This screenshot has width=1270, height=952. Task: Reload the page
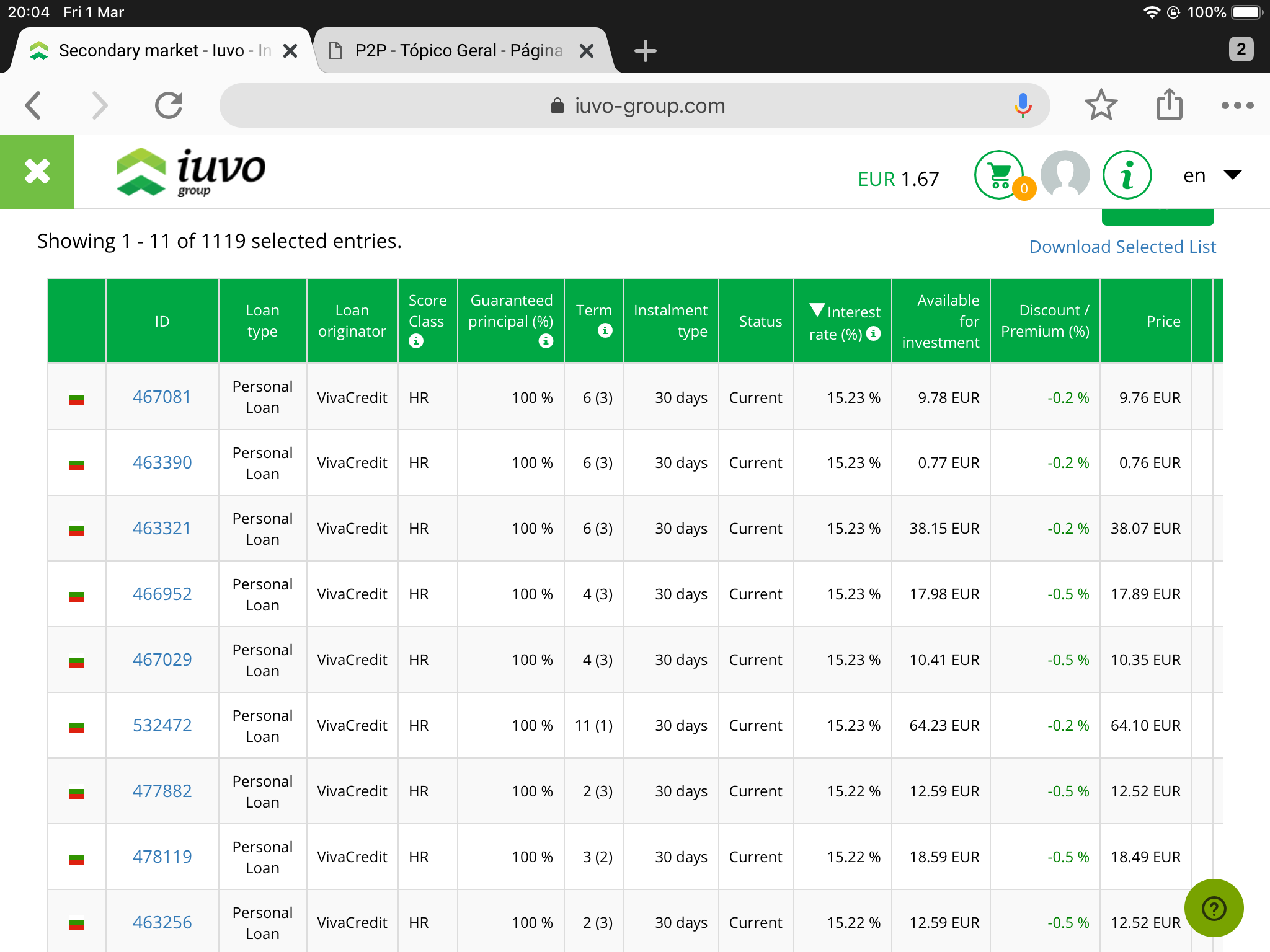pos(169,105)
